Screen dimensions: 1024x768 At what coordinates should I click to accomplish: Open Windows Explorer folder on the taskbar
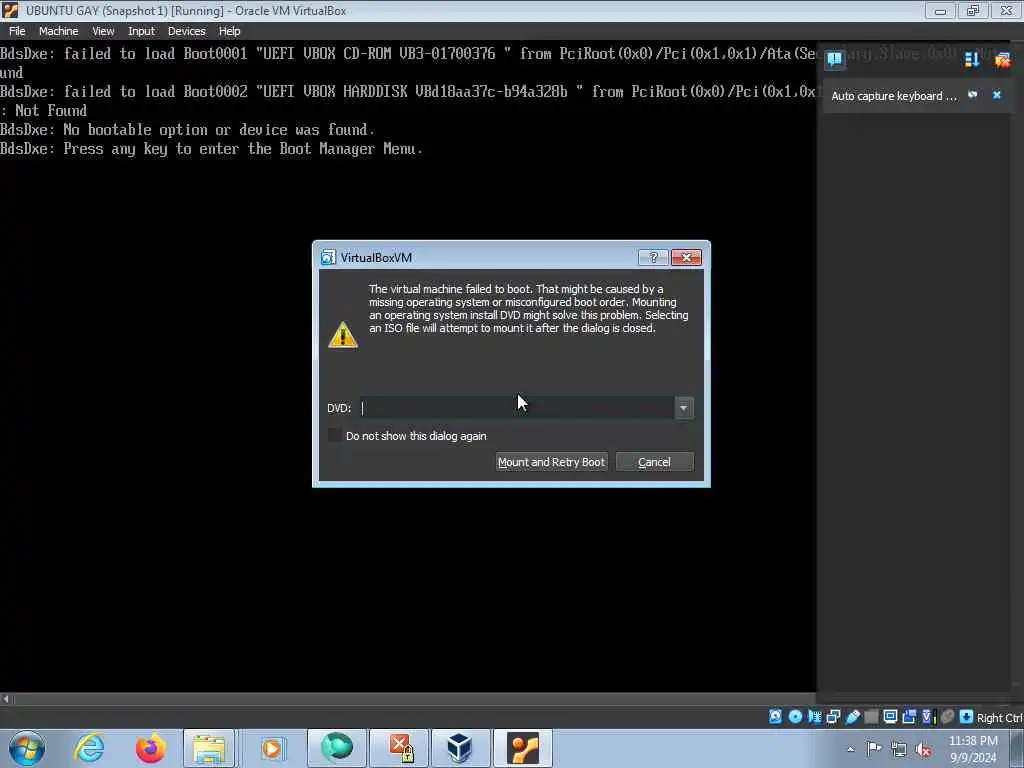click(x=209, y=748)
